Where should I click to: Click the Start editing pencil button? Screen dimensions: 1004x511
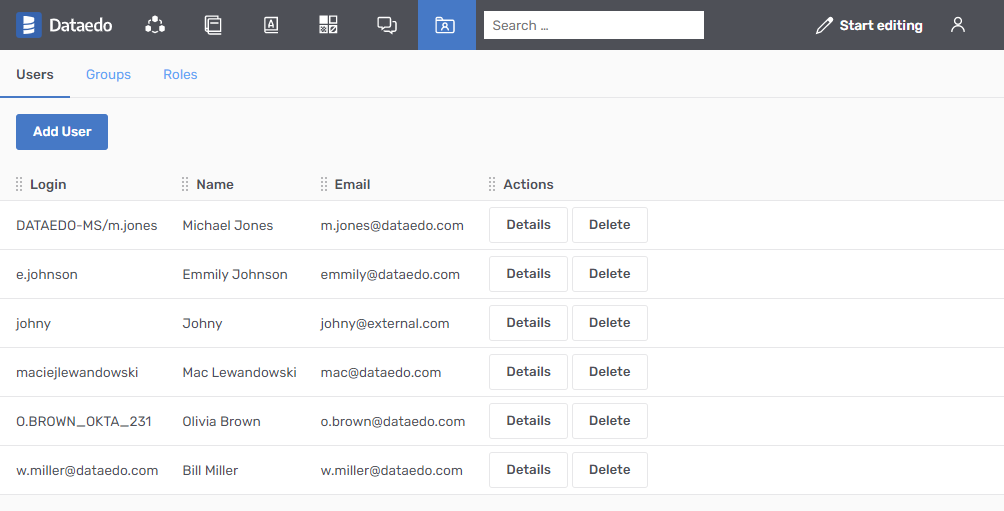pyautogui.click(x=868, y=25)
